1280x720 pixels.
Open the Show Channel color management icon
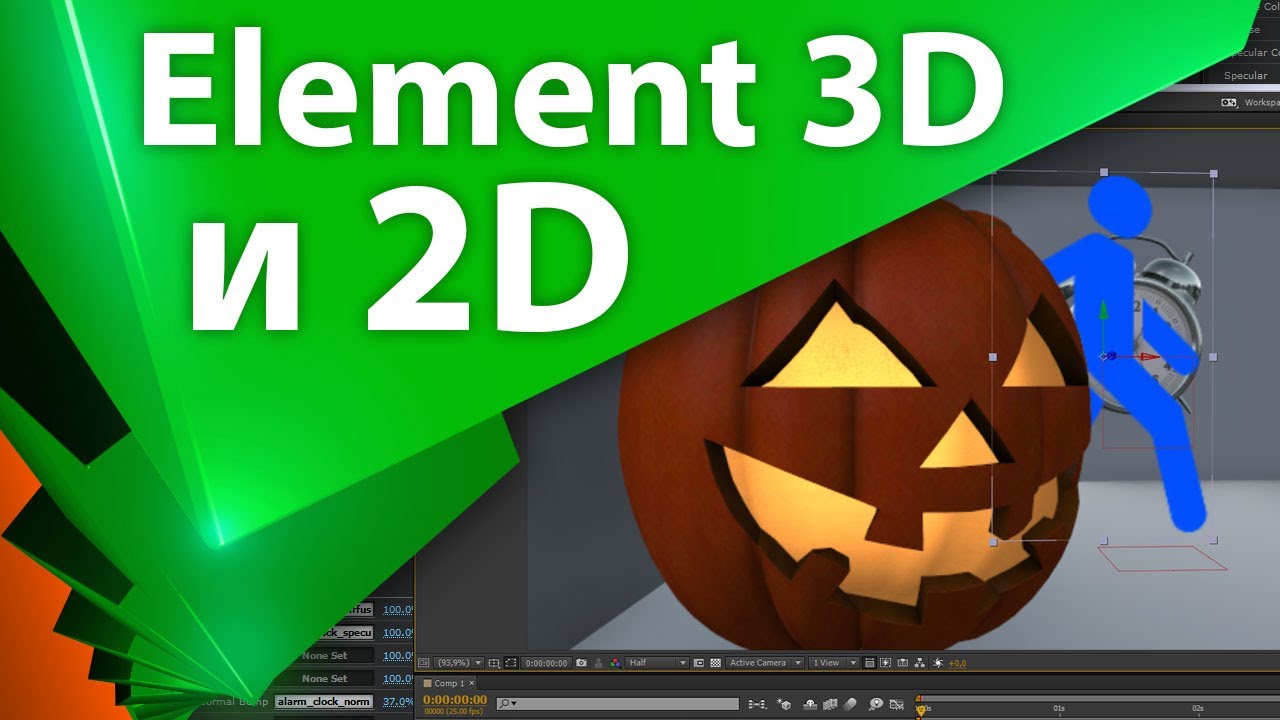point(616,663)
